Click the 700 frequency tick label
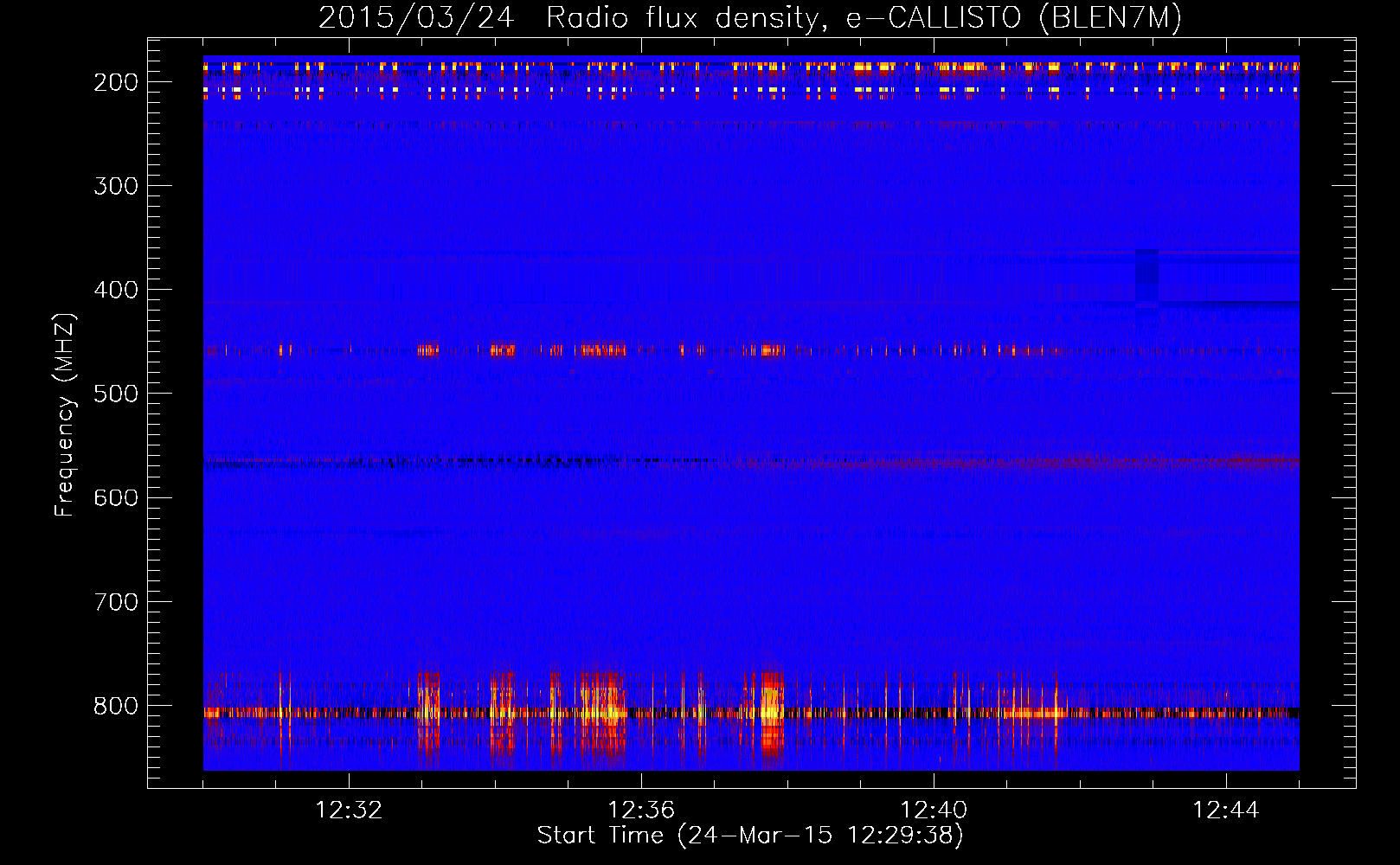Image resolution: width=1400 pixels, height=865 pixels. 116,601
